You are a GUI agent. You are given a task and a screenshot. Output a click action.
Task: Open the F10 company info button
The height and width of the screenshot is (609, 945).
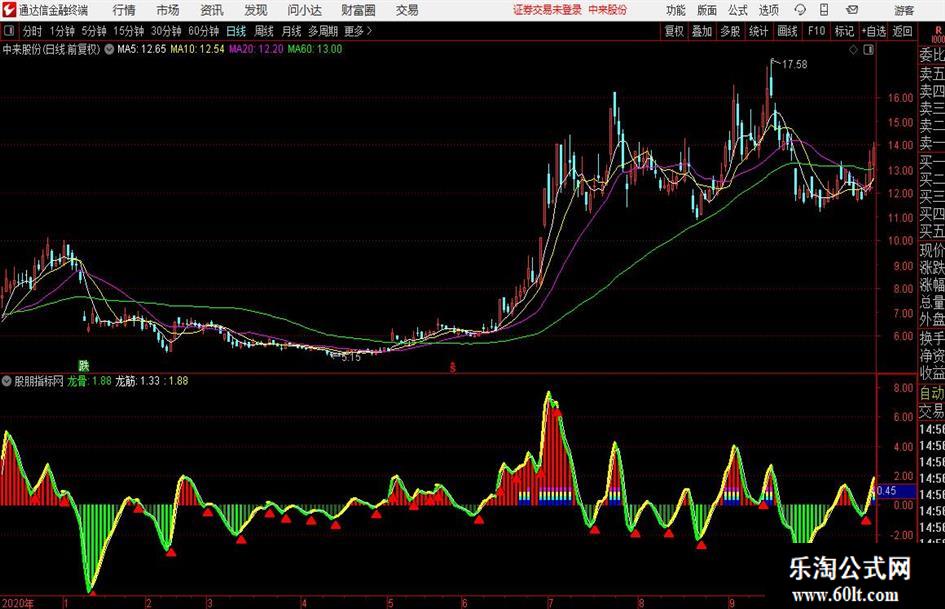816,31
